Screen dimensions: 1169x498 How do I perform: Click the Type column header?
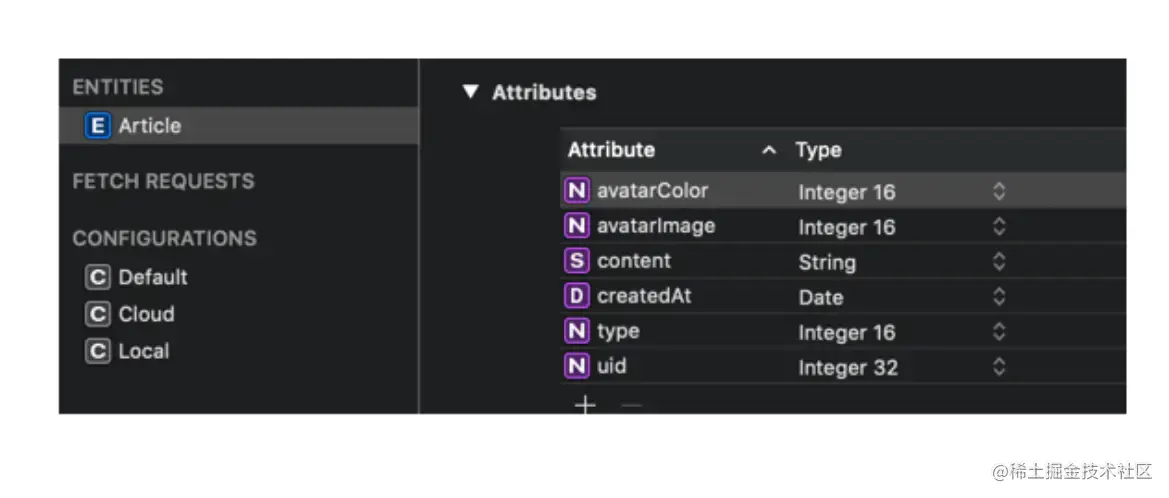coord(818,150)
